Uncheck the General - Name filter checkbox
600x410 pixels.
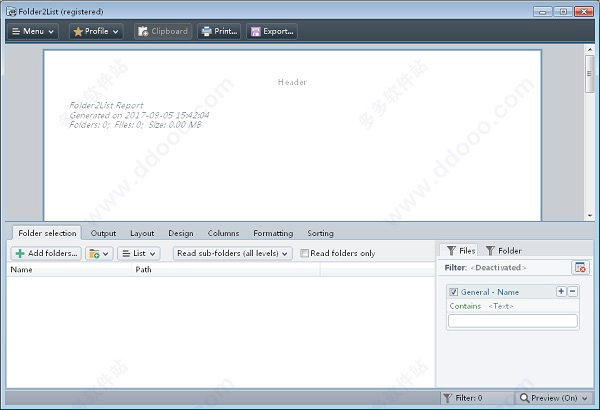(x=453, y=292)
